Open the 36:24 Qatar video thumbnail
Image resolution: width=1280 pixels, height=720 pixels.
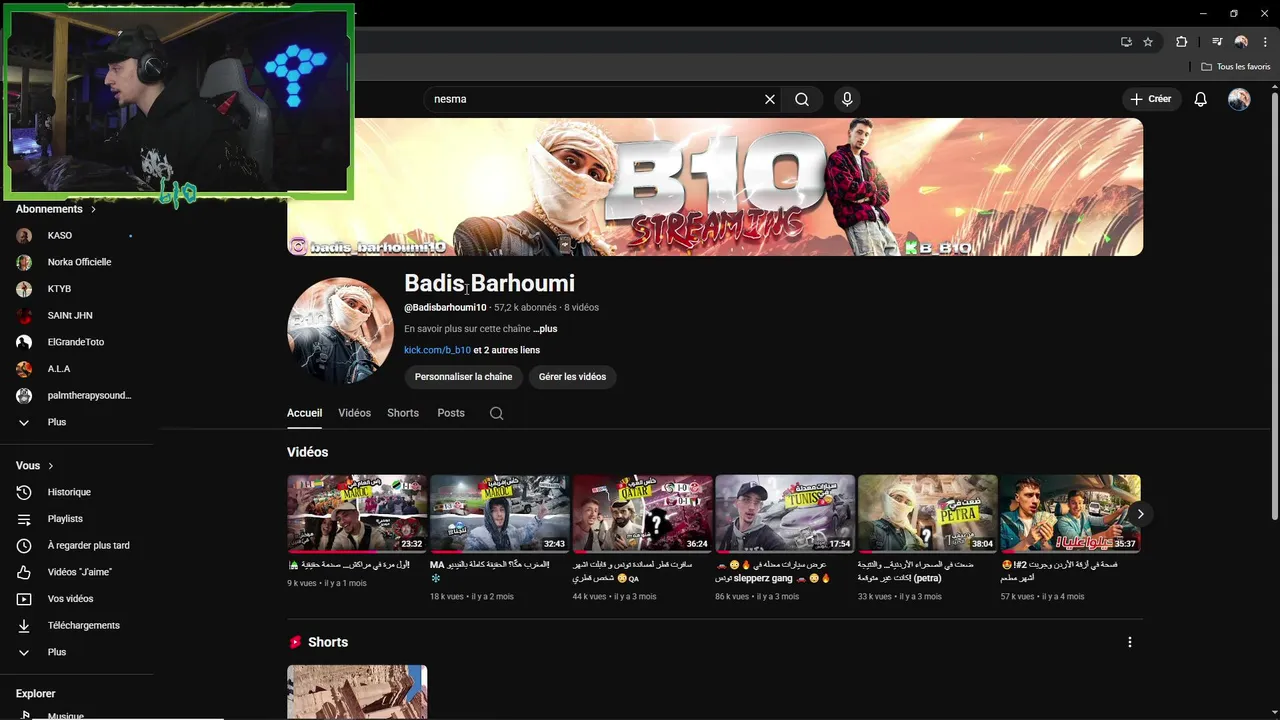(643, 514)
